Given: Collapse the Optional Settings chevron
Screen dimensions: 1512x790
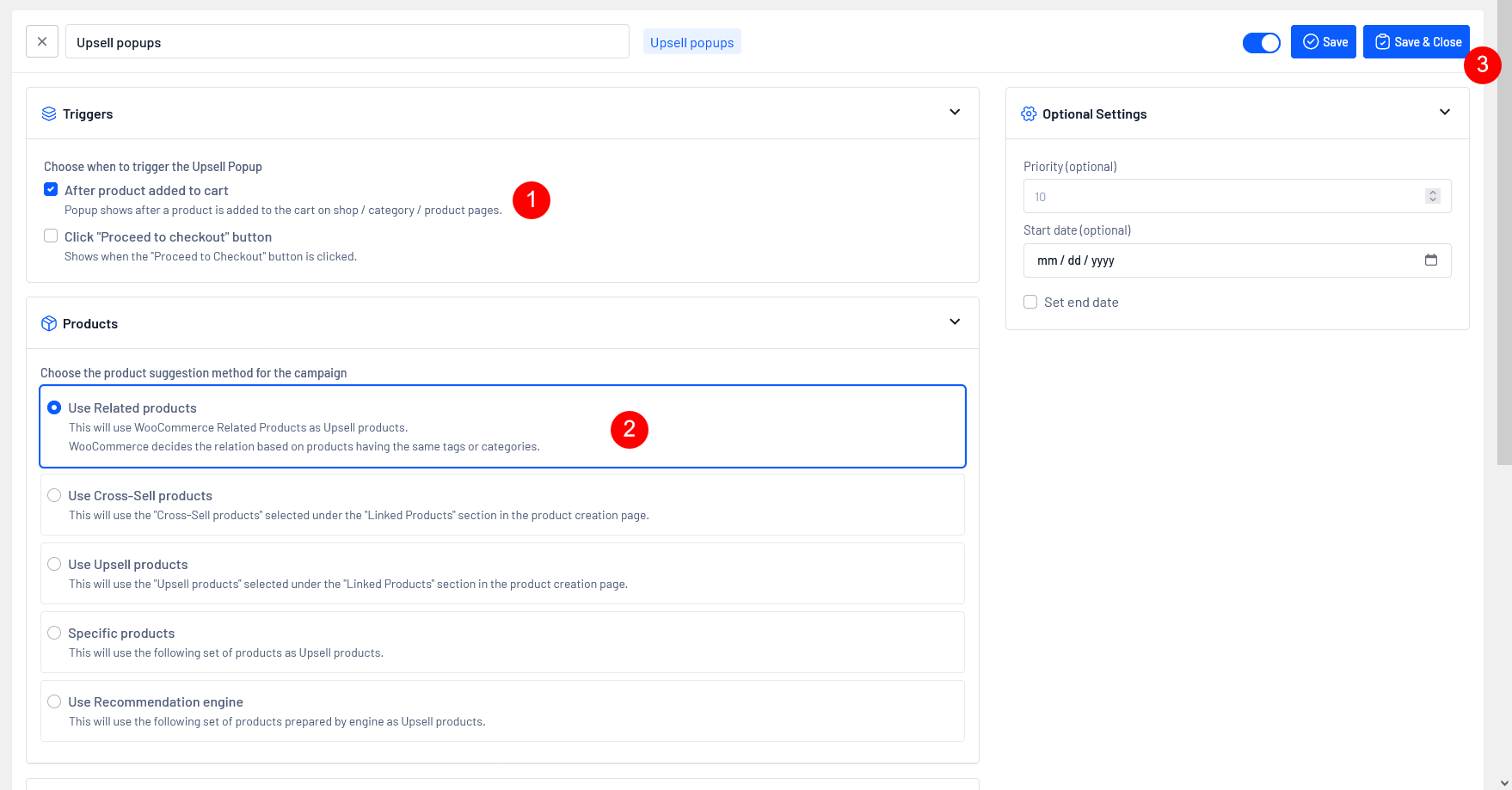Looking at the screenshot, I should pyautogui.click(x=1445, y=113).
